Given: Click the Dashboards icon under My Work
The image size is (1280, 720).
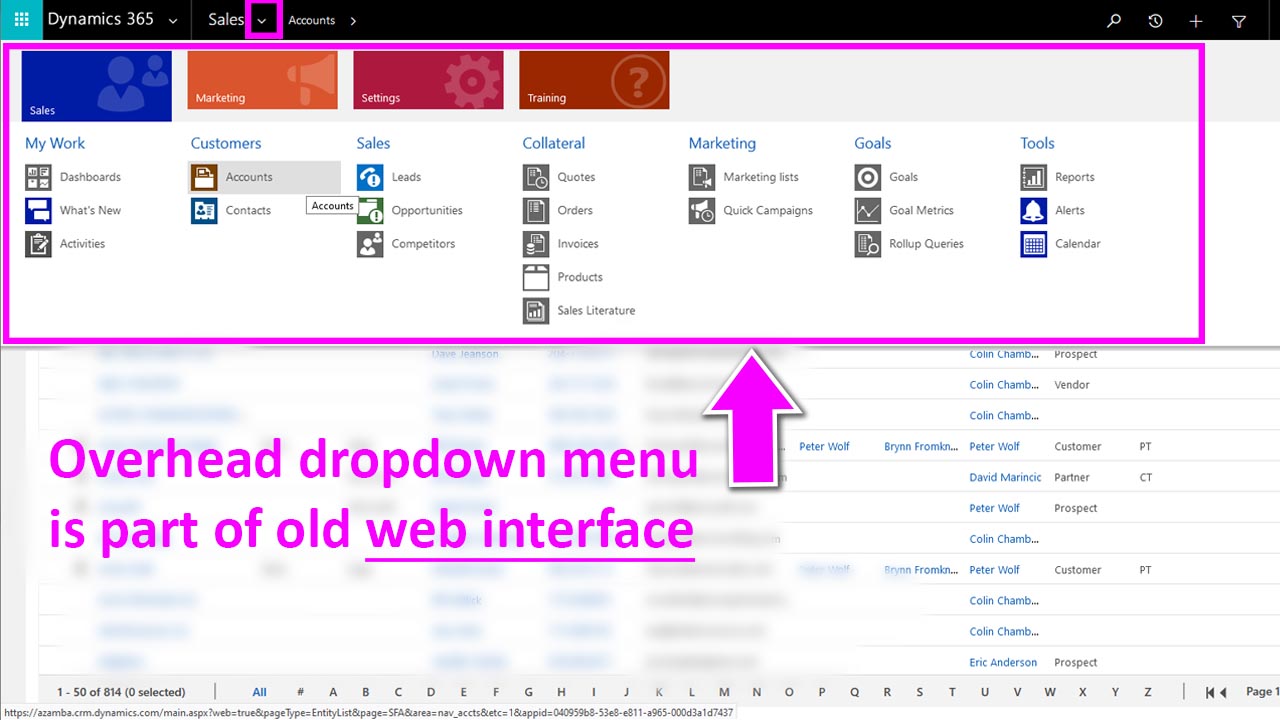Looking at the screenshot, I should pyautogui.click(x=38, y=177).
